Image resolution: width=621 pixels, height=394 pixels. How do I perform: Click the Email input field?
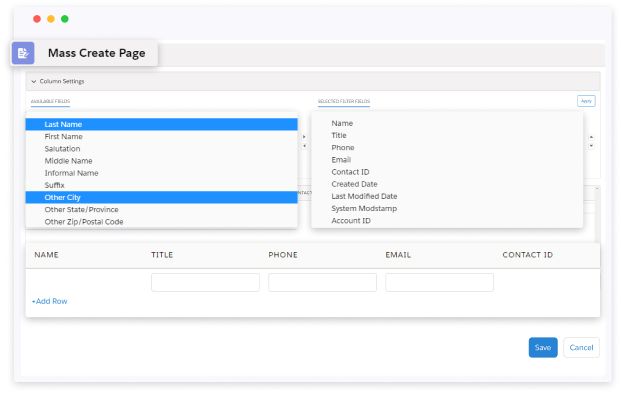click(440, 283)
